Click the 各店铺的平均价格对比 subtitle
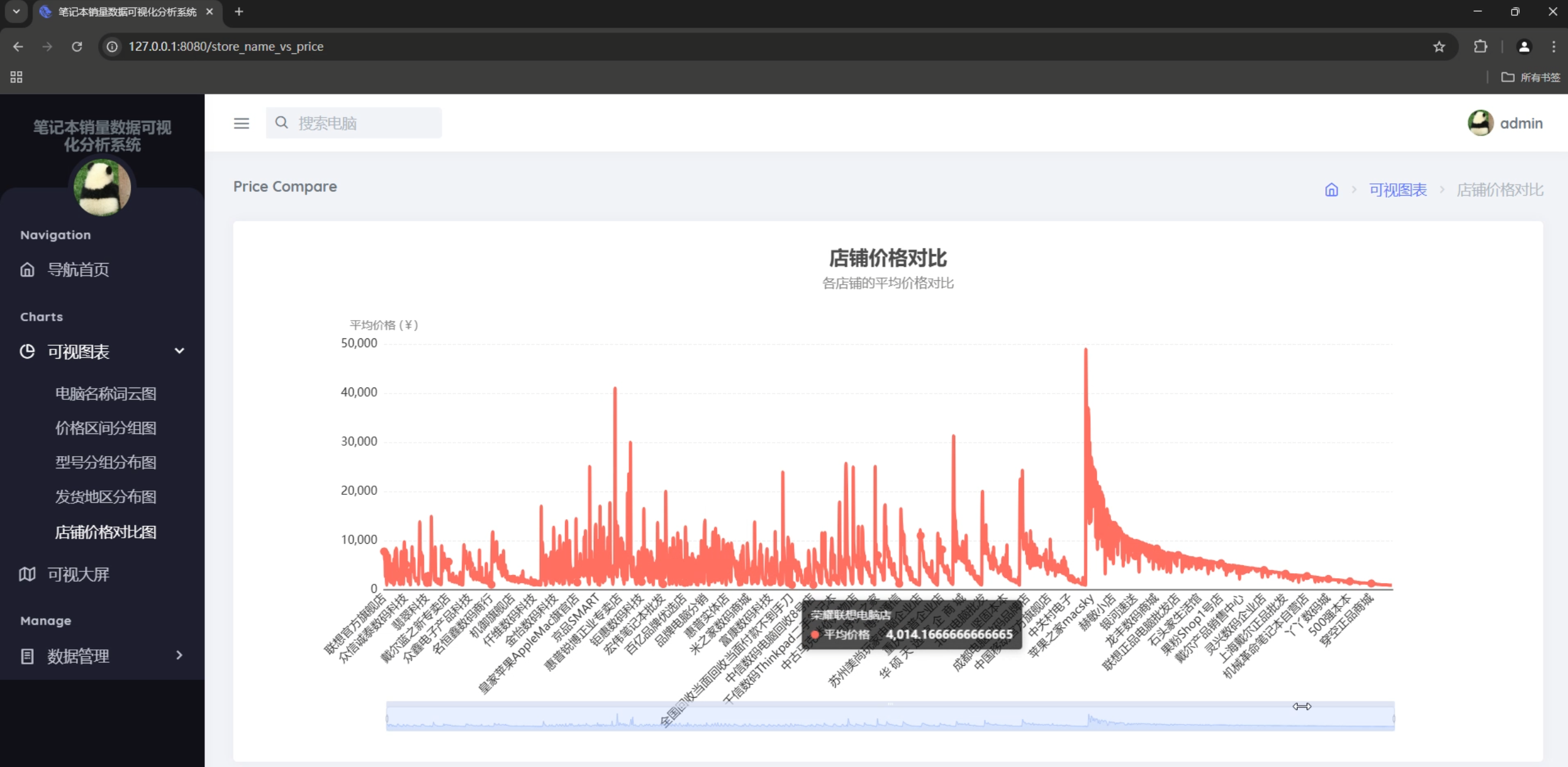Viewport: 1568px width, 767px height. tap(888, 283)
